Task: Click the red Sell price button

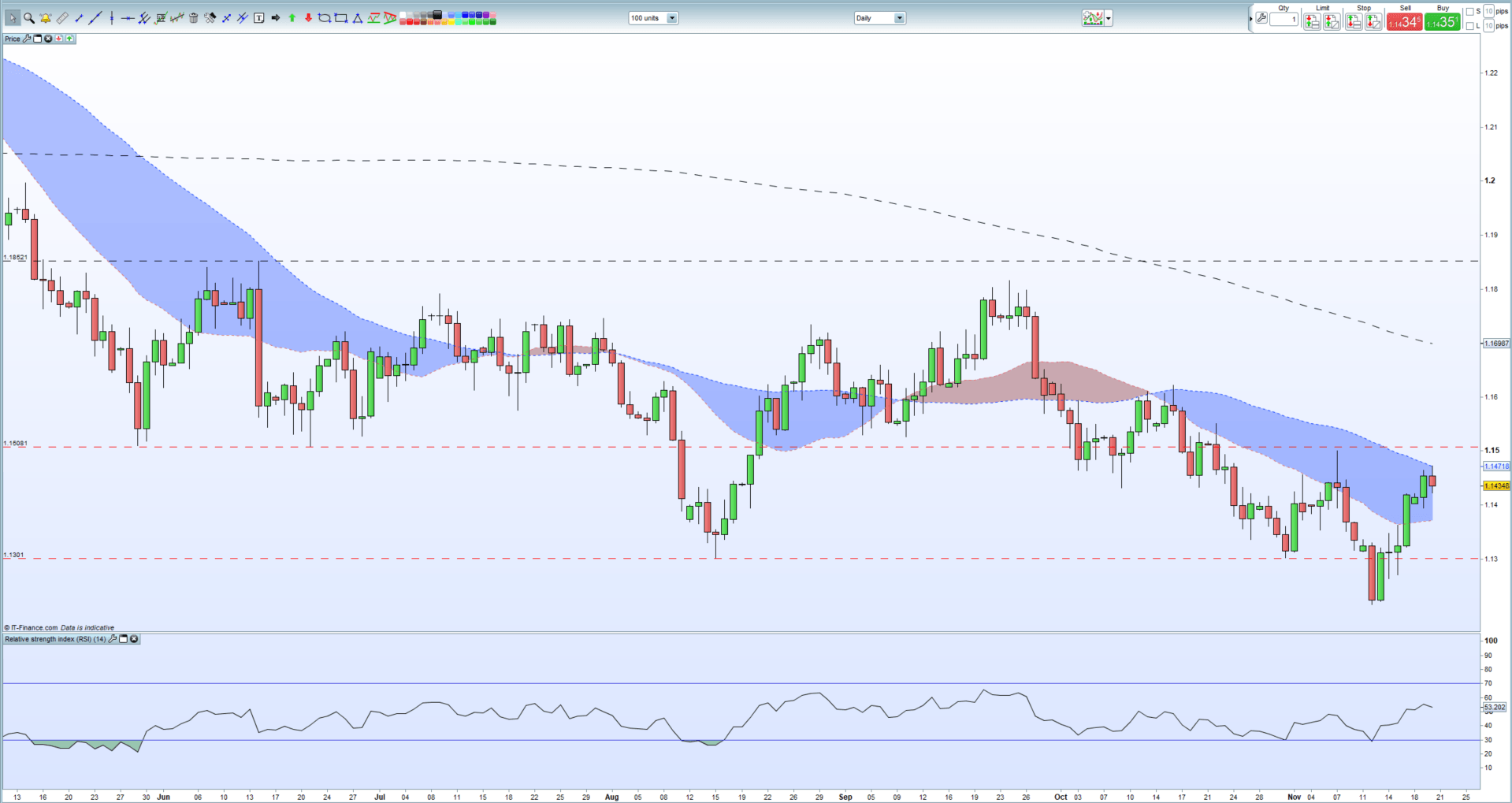Action: 1404,21
